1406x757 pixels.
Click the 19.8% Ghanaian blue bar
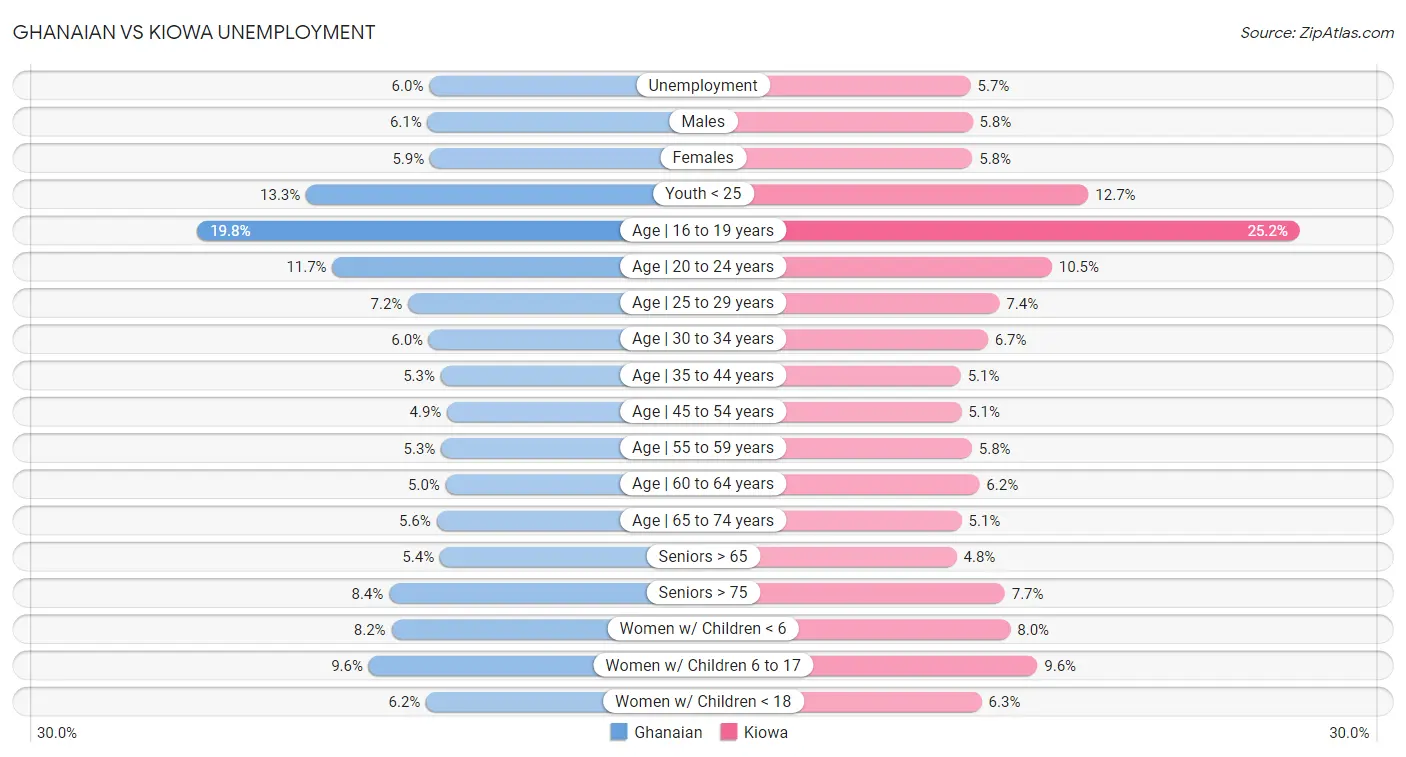pyautogui.click(x=408, y=231)
